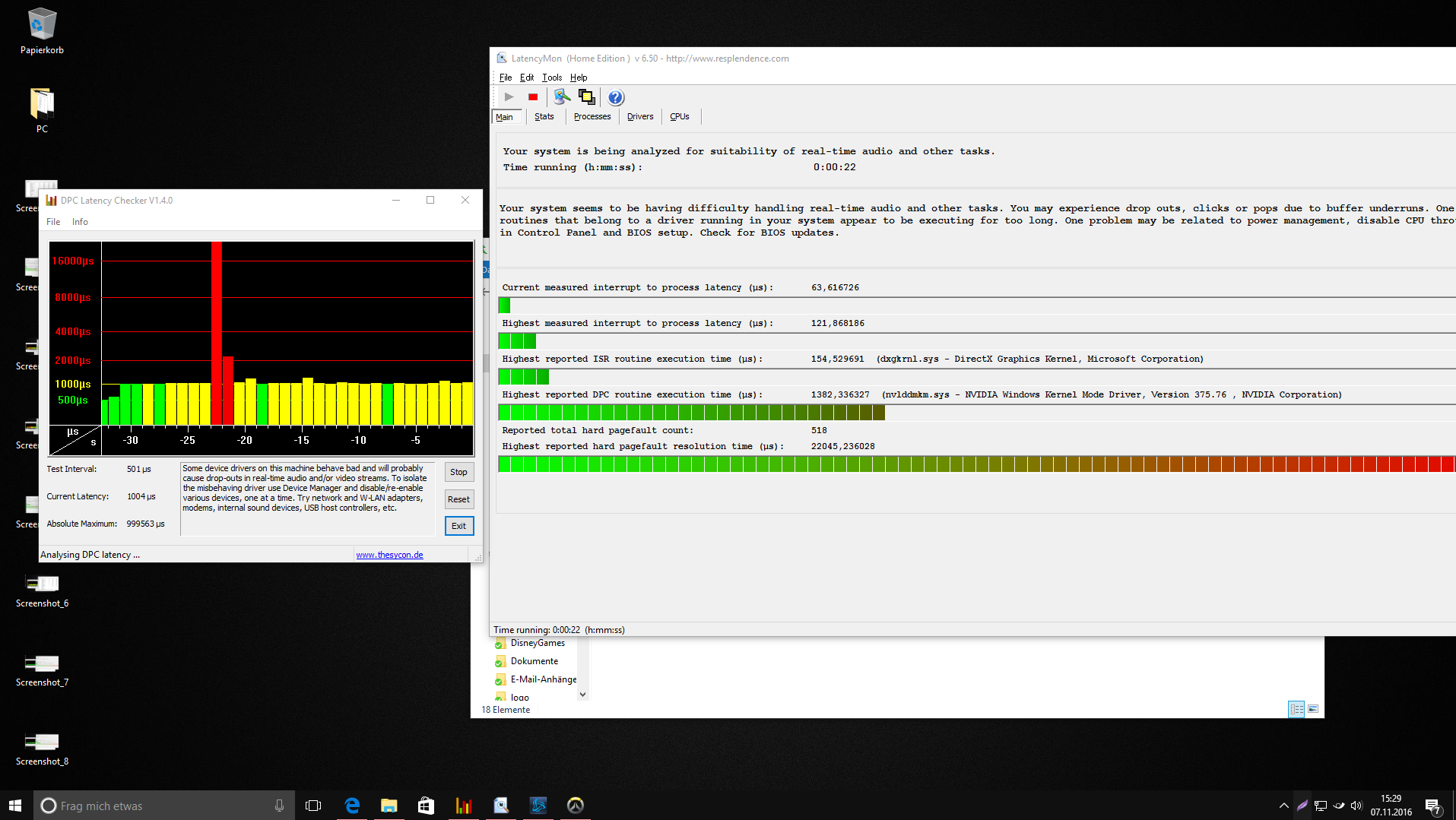The height and width of the screenshot is (820, 1456).
Task: Open the taskbar clock and date
Action: tap(1391, 806)
